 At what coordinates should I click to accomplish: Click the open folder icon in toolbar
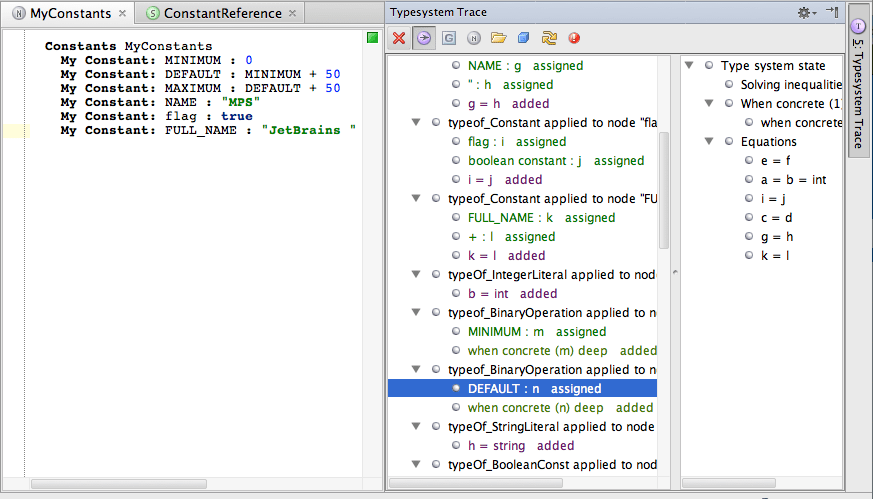[498, 39]
